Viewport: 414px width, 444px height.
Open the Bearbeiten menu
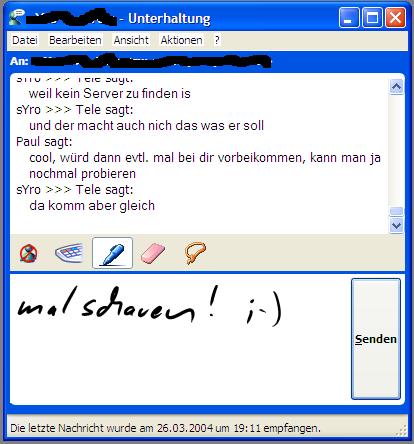point(75,40)
